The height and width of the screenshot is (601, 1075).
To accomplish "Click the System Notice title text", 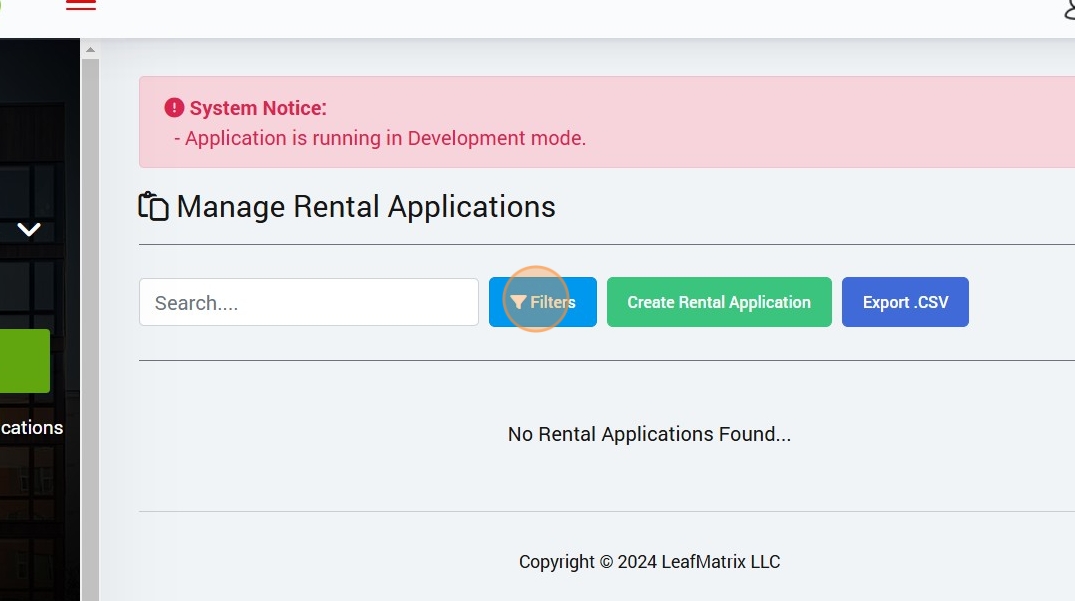I will pyautogui.click(x=258, y=108).
